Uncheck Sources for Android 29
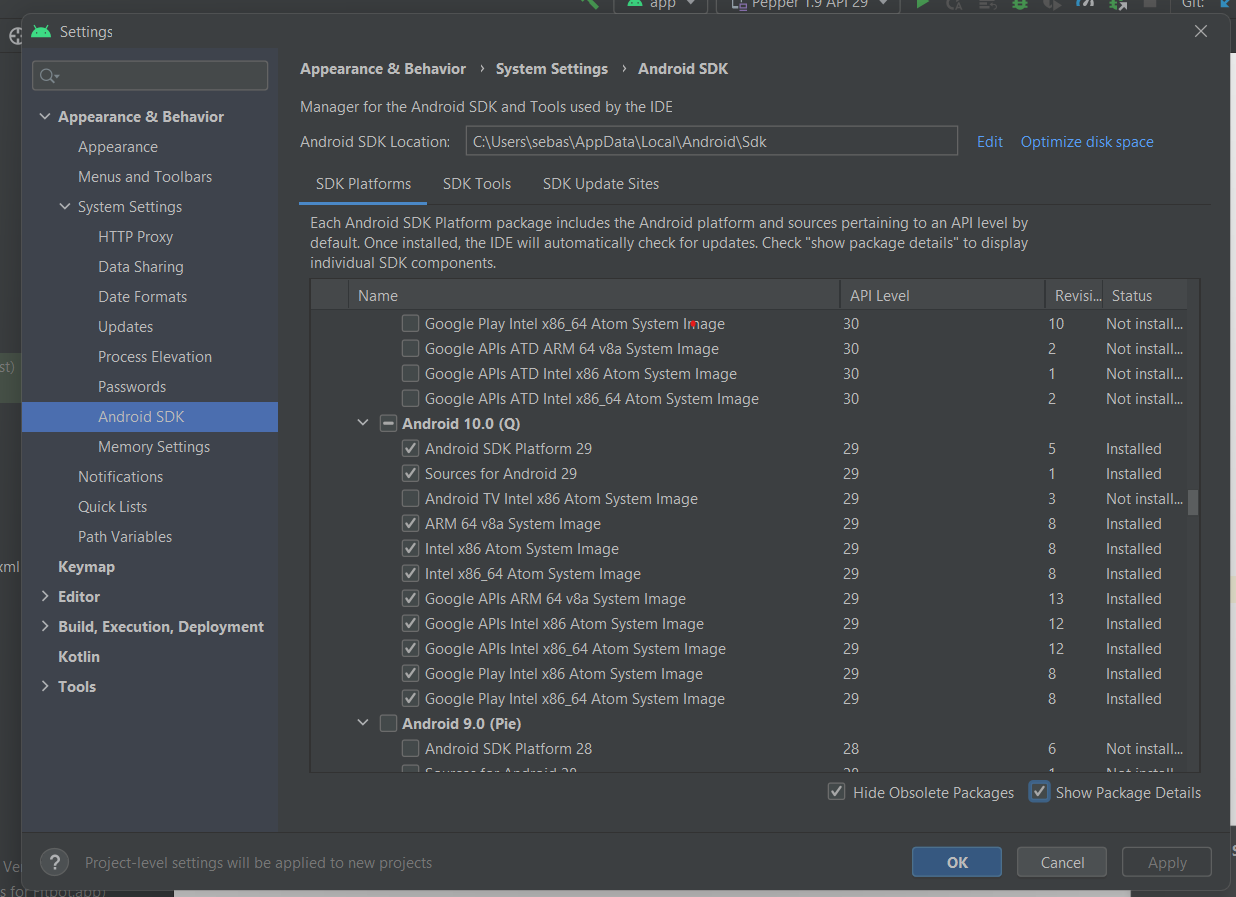1236x897 pixels. click(410, 474)
